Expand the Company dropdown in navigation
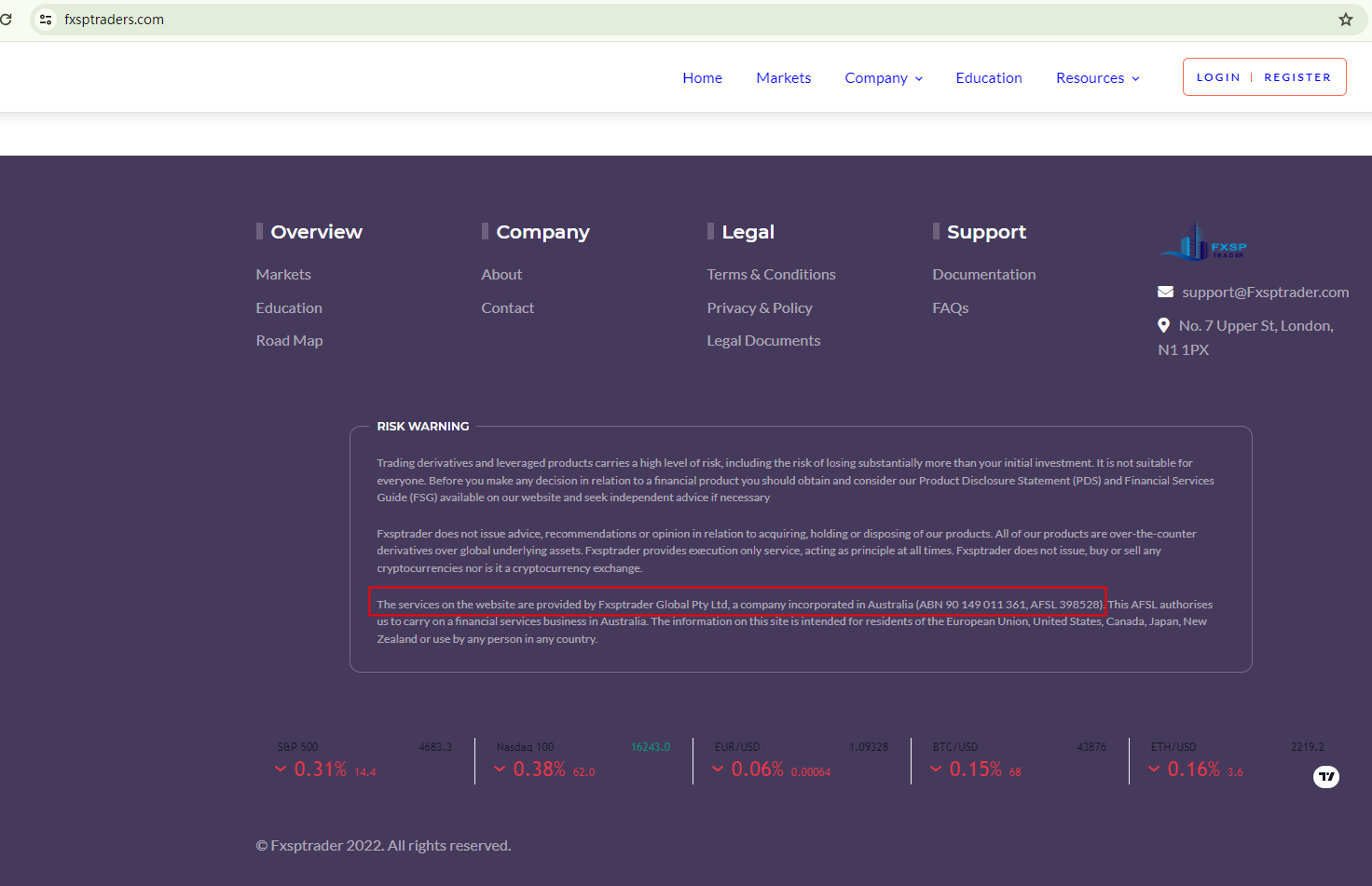The height and width of the screenshot is (886, 1372). coord(883,78)
